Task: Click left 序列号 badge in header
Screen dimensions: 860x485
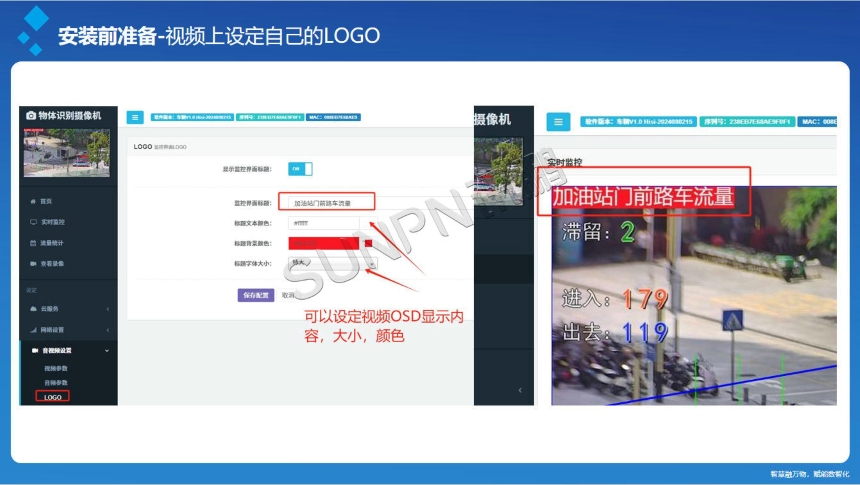Action: 270,117
